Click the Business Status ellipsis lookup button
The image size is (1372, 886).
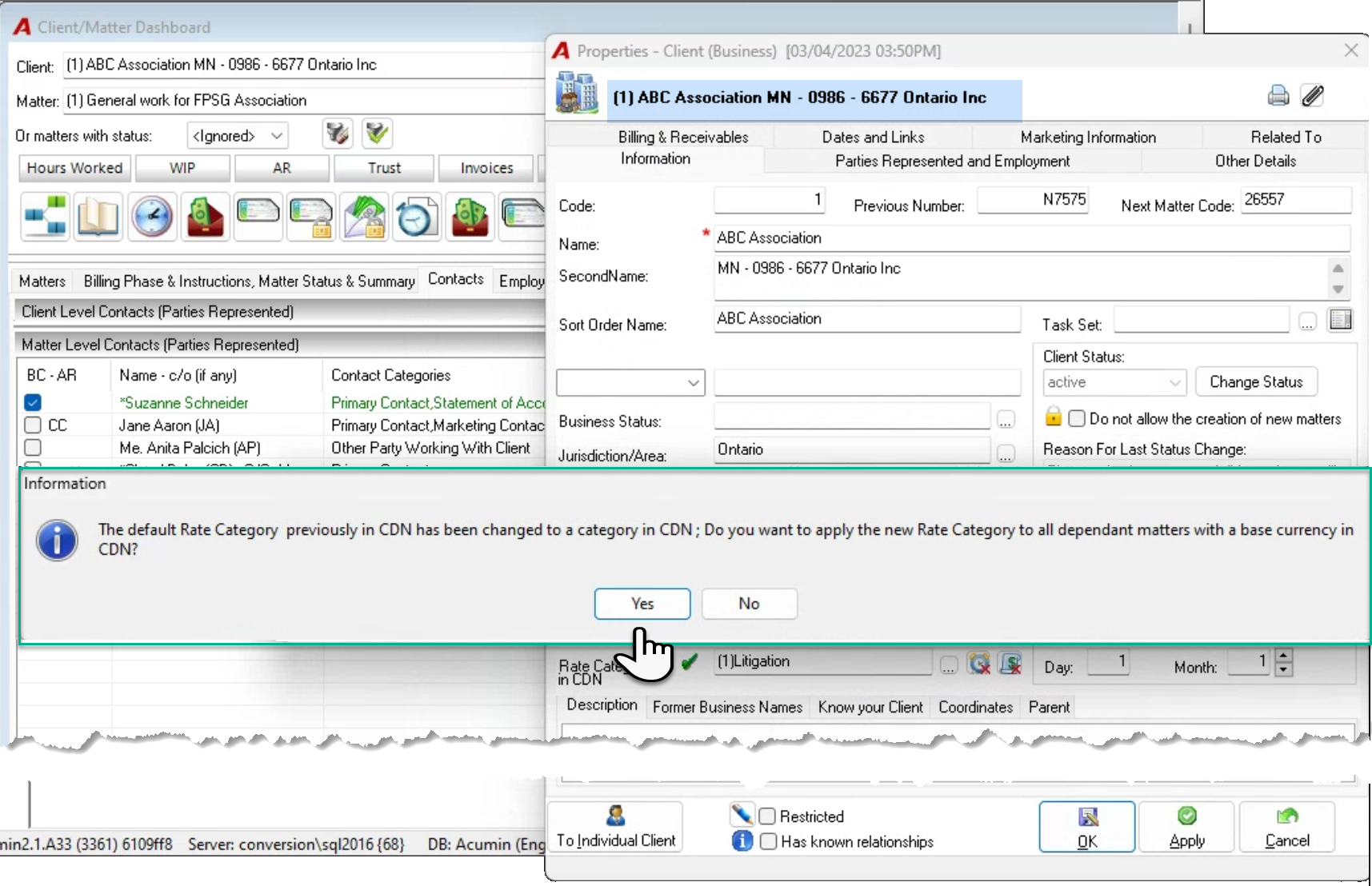coord(1006,419)
